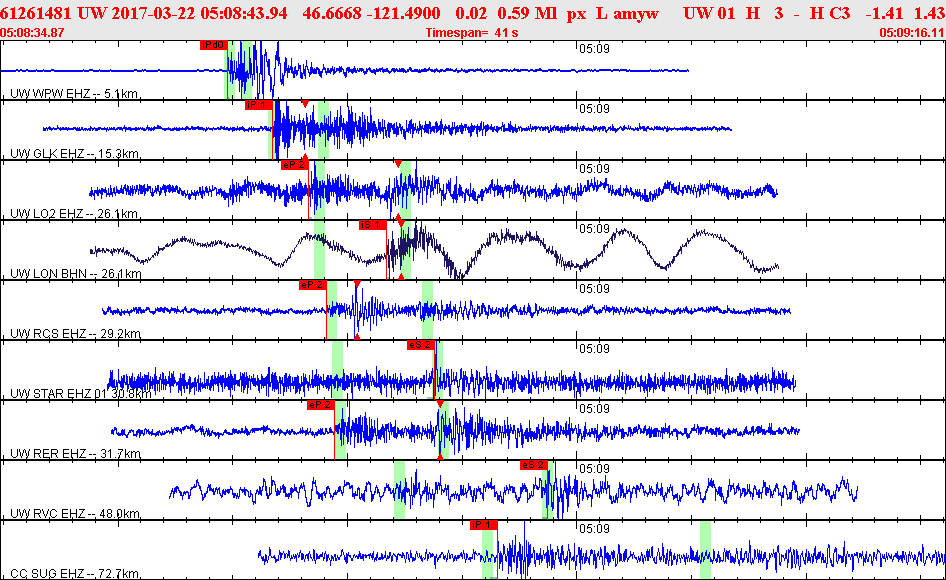Click the 05:09 tick label on SUG trace
946x580 pixels.
[x=594, y=529]
